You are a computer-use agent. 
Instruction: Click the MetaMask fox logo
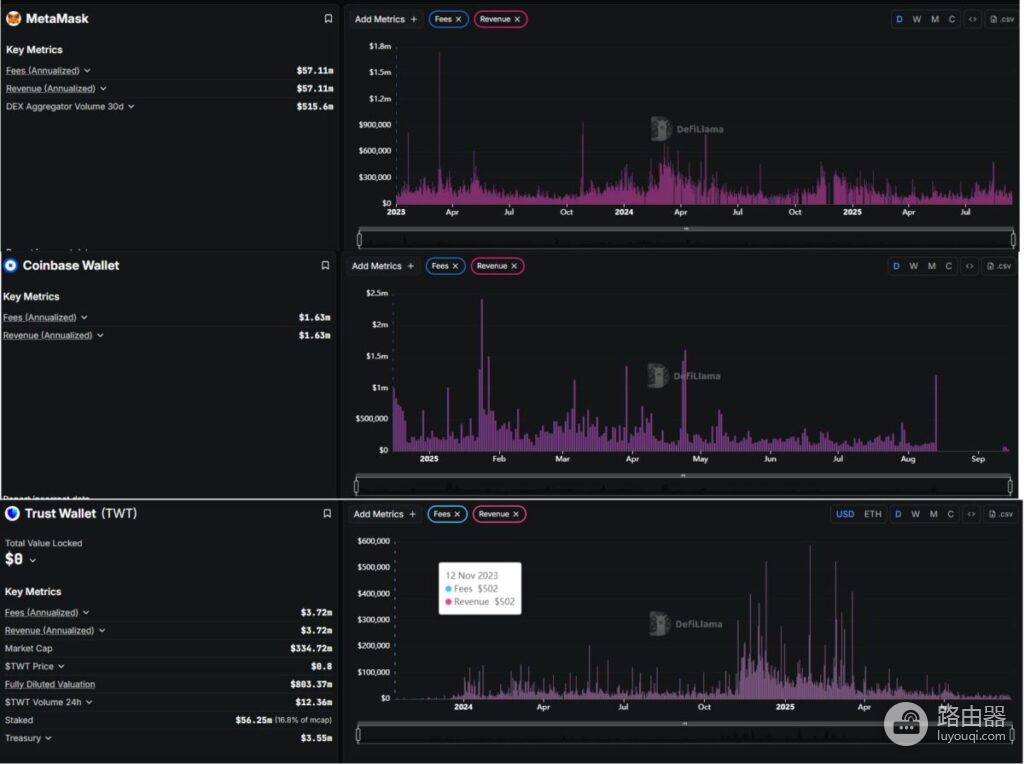click(x=13, y=18)
